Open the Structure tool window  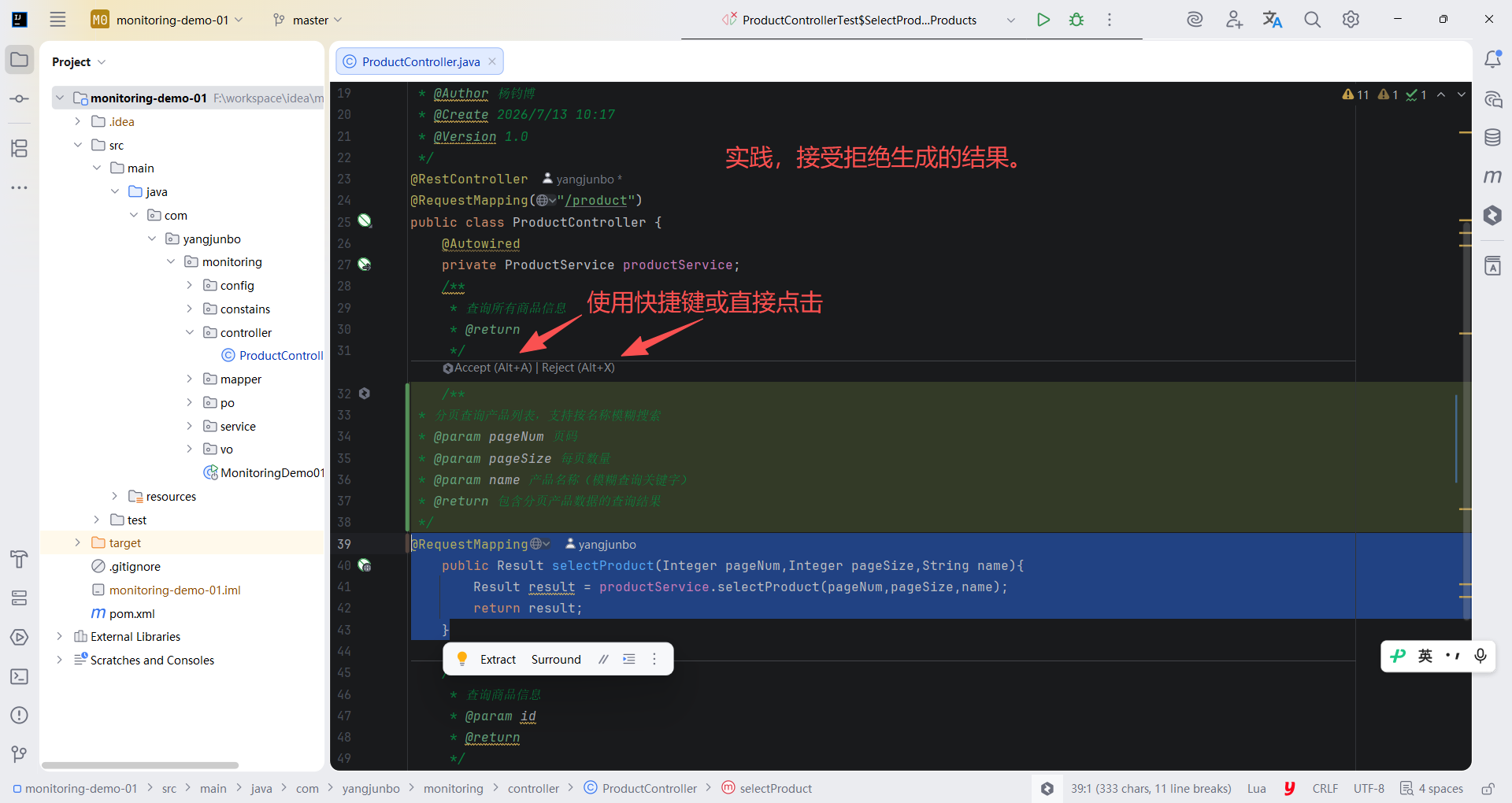pyautogui.click(x=20, y=148)
